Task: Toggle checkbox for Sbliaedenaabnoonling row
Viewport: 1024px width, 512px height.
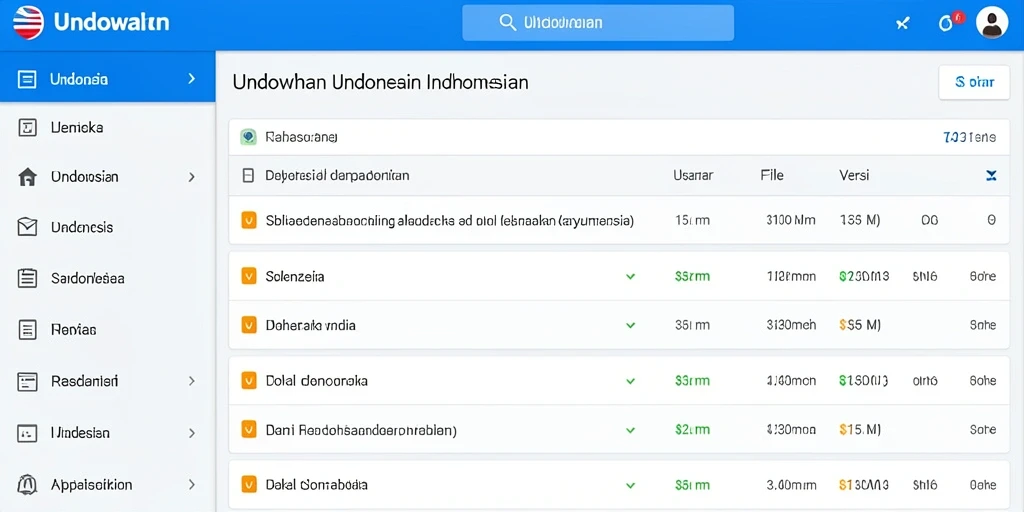Action: click(248, 220)
